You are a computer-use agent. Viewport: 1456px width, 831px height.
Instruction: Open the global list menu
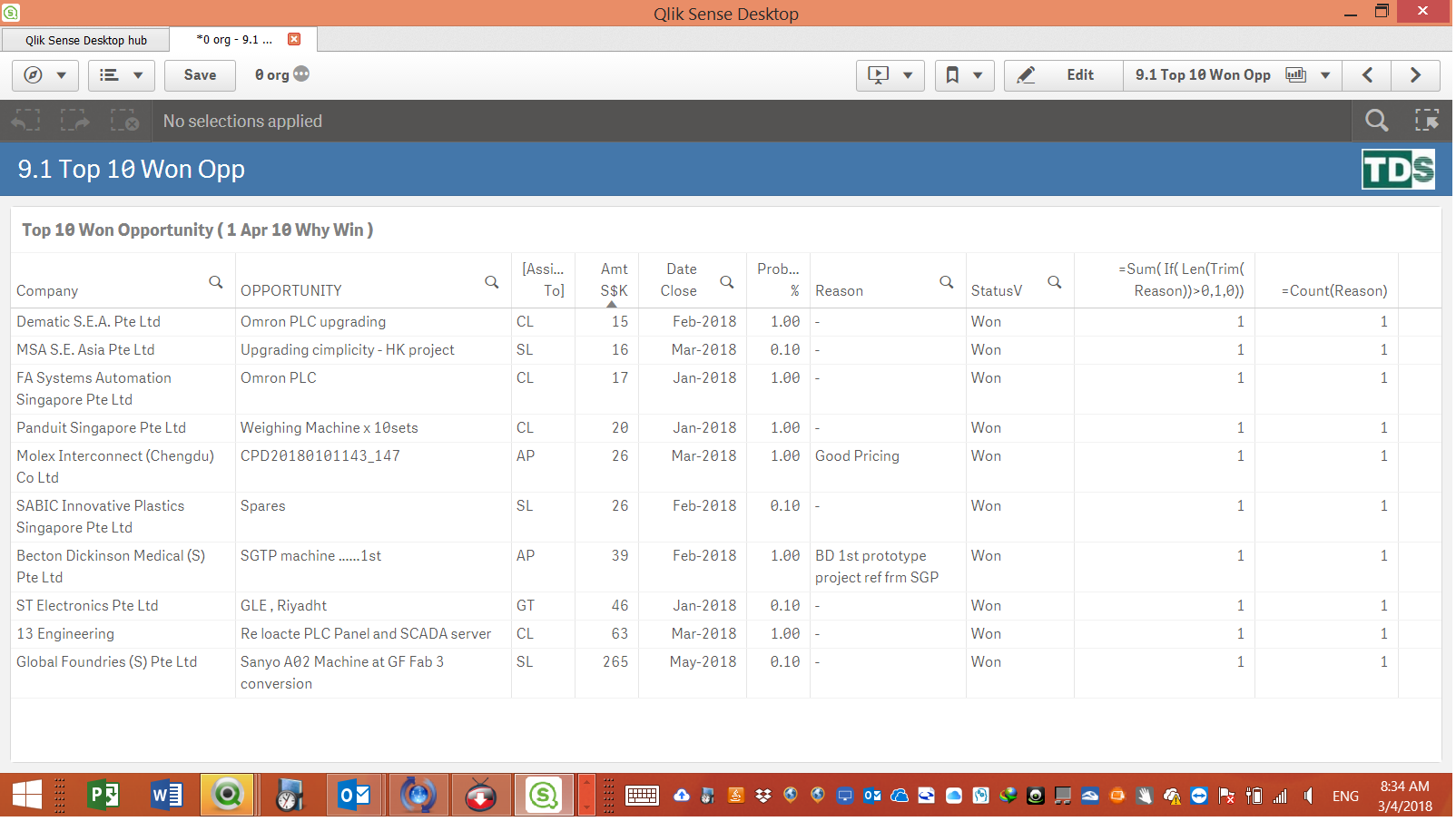tap(122, 75)
